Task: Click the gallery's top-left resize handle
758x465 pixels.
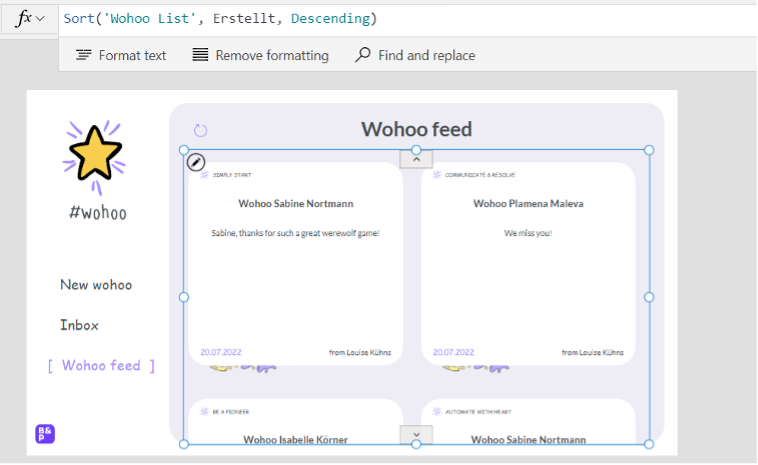Action: (x=184, y=150)
